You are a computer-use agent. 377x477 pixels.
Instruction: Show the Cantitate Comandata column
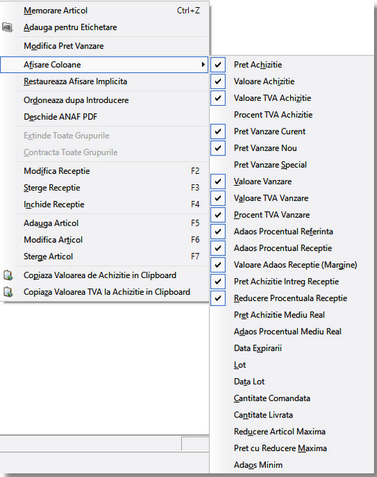point(292,398)
